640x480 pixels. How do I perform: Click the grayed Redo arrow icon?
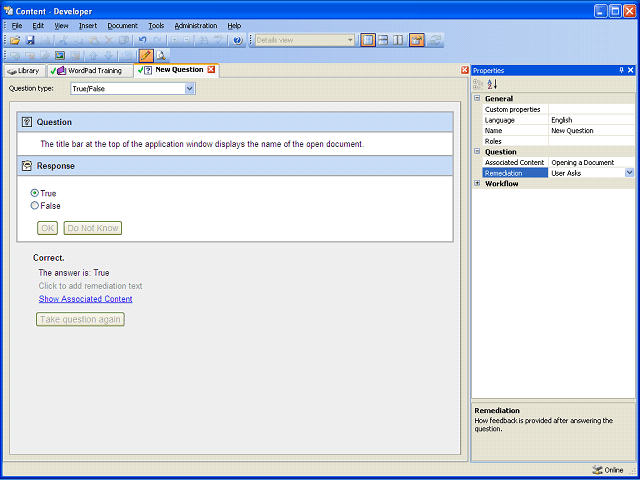click(x=157, y=40)
